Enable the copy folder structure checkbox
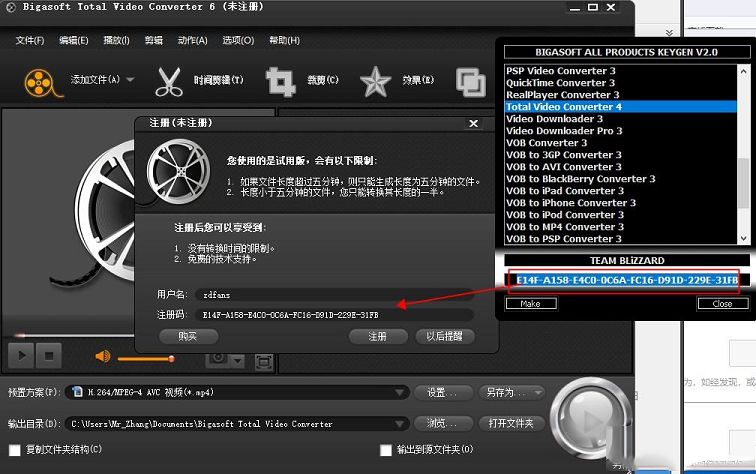This screenshot has height=474, width=756. pyautogui.click(x=15, y=450)
